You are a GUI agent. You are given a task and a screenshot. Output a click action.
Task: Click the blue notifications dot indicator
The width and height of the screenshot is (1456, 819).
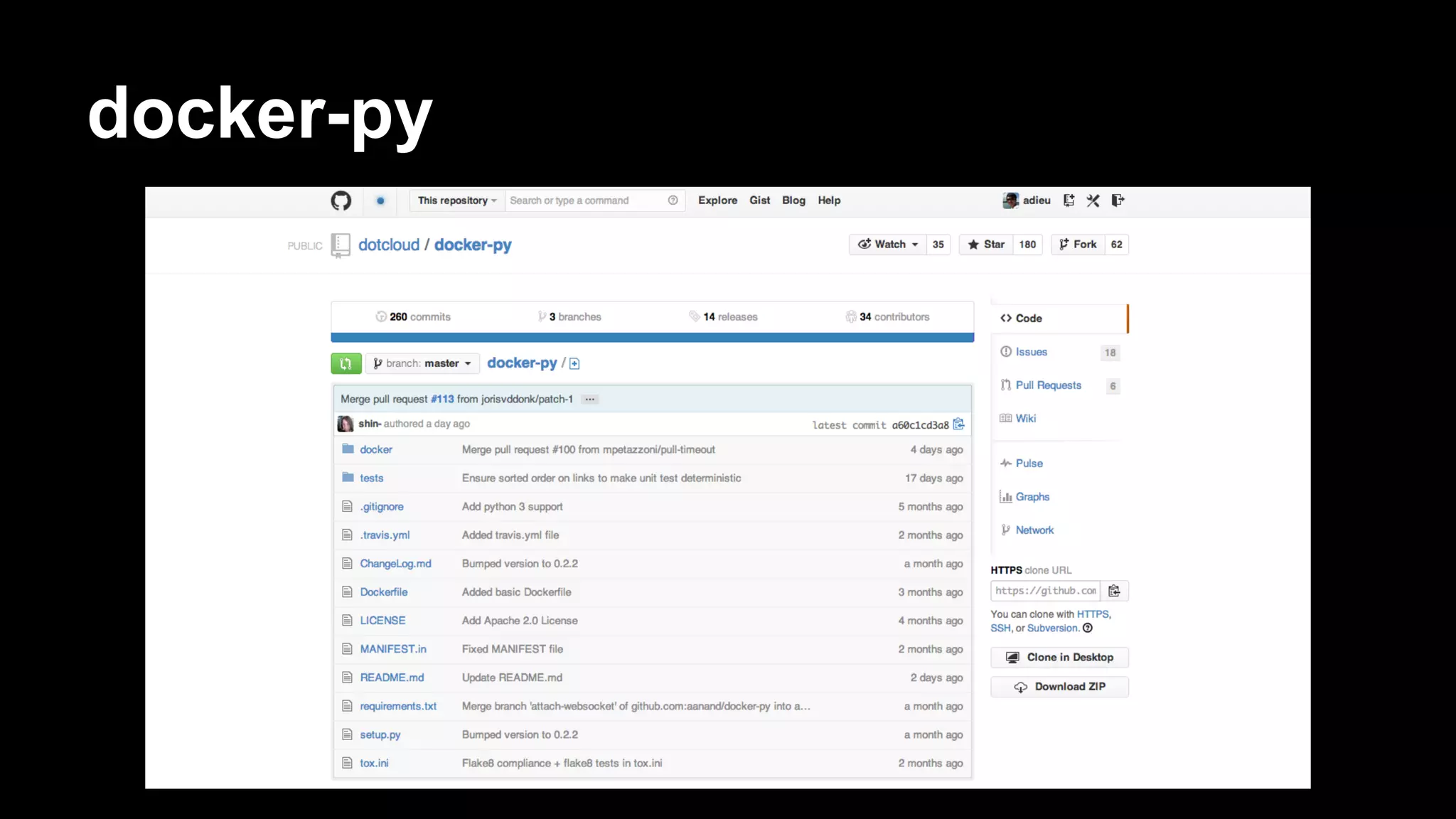tap(380, 201)
